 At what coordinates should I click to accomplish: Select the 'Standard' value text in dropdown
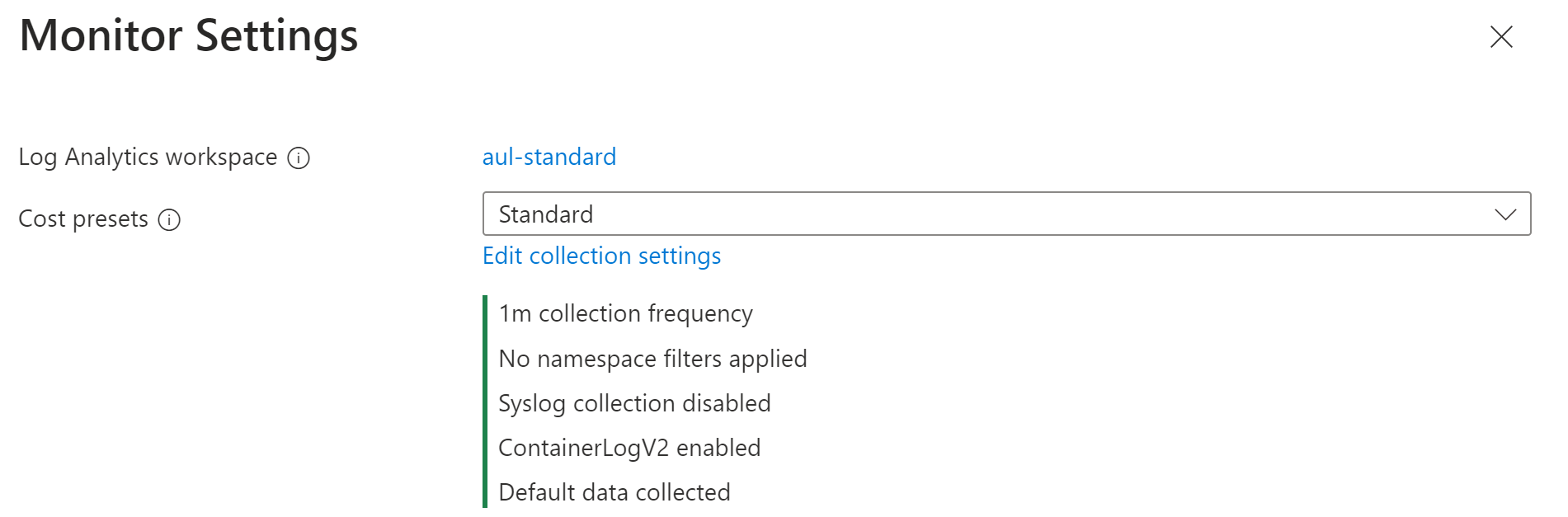click(546, 214)
